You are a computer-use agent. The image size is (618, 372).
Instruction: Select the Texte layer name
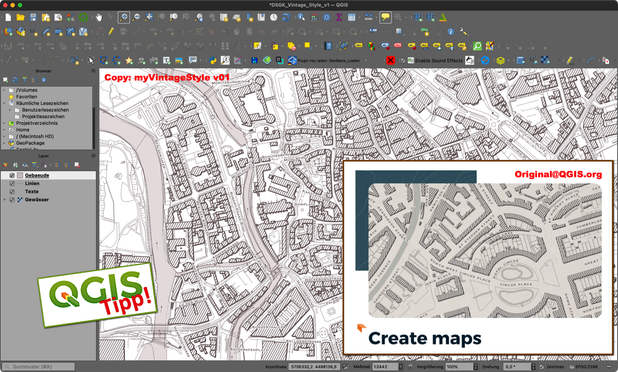click(32, 192)
